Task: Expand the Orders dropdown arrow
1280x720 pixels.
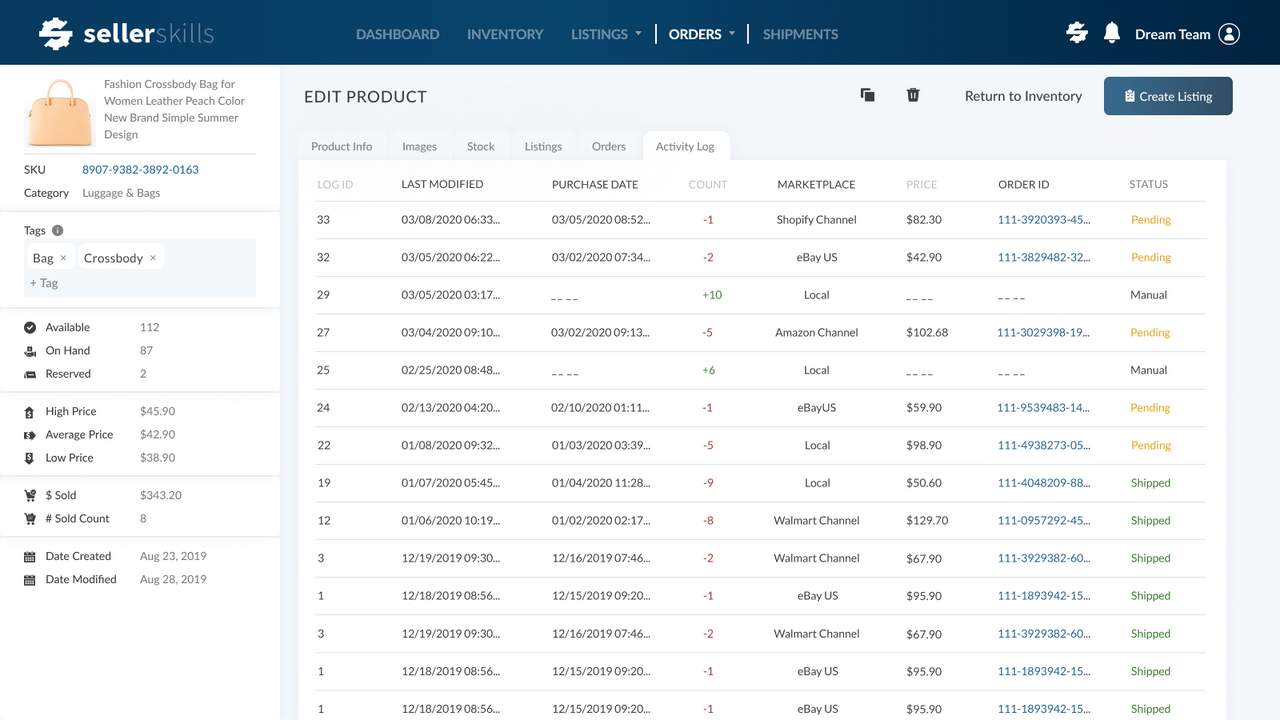Action: (732, 34)
